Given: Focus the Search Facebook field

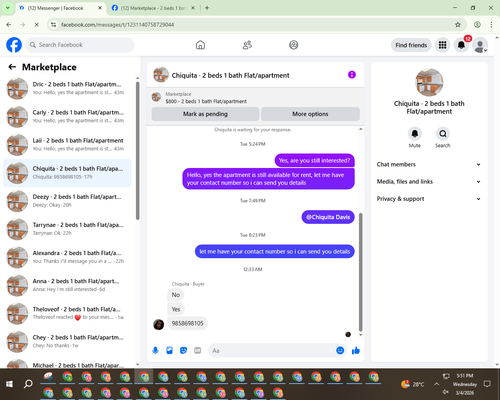Looking at the screenshot, I should click(x=80, y=45).
